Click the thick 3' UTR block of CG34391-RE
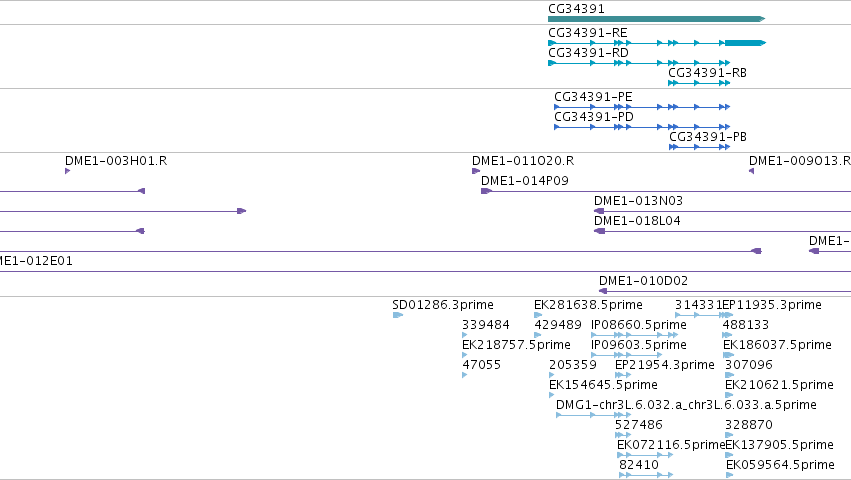Image resolution: width=851 pixels, height=480 pixels. [745, 43]
